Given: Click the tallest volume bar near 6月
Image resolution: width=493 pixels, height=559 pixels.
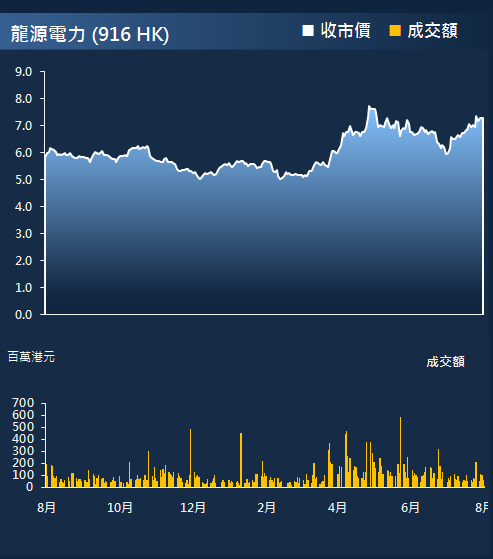Looking at the screenshot, I should click(400, 452).
